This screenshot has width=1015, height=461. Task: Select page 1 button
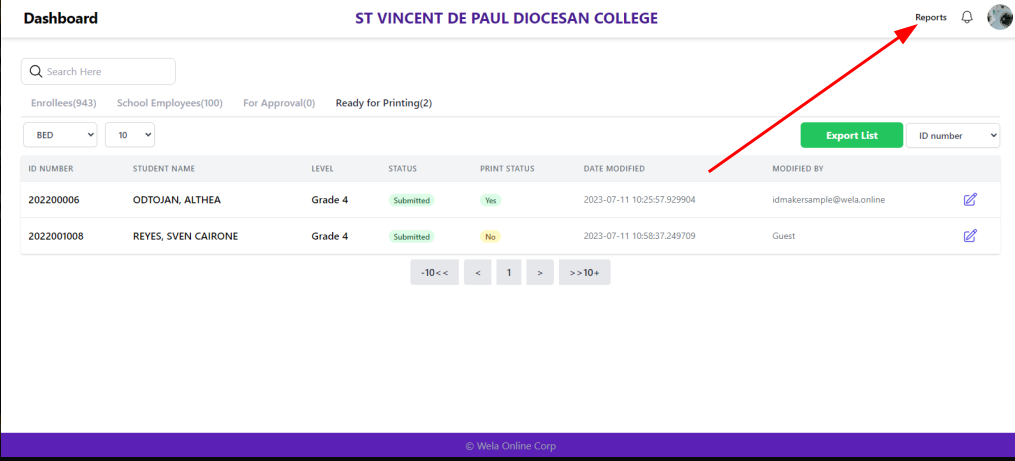[x=509, y=273]
